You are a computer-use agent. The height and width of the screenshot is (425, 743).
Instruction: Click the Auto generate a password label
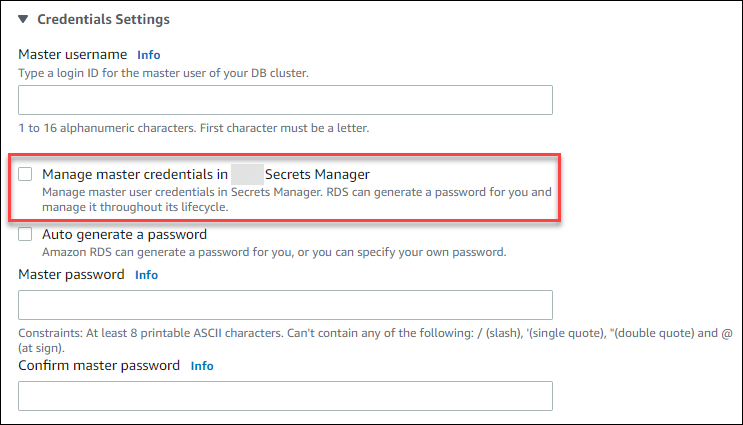pyautogui.click(x=124, y=235)
